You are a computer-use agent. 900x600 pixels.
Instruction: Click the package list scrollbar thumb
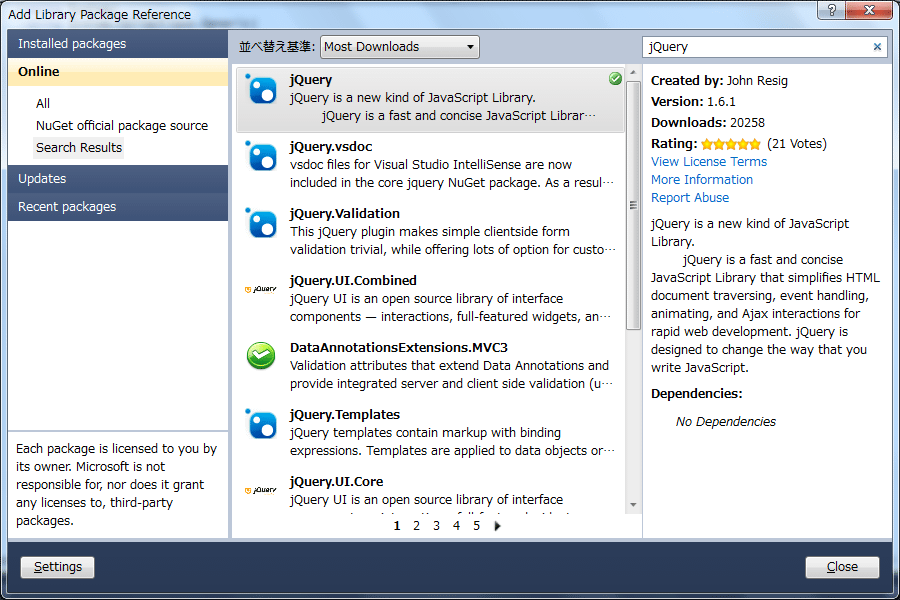pyautogui.click(x=633, y=205)
